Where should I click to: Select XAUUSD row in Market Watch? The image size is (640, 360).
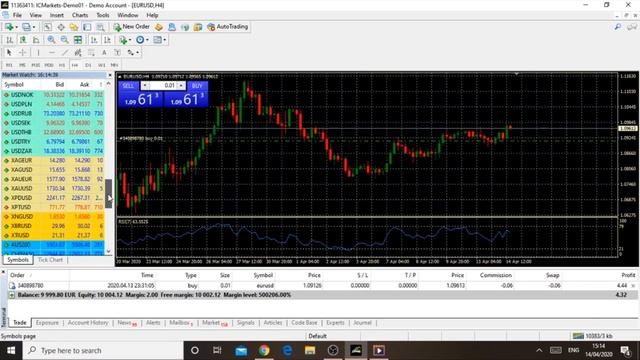click(53, 189)
